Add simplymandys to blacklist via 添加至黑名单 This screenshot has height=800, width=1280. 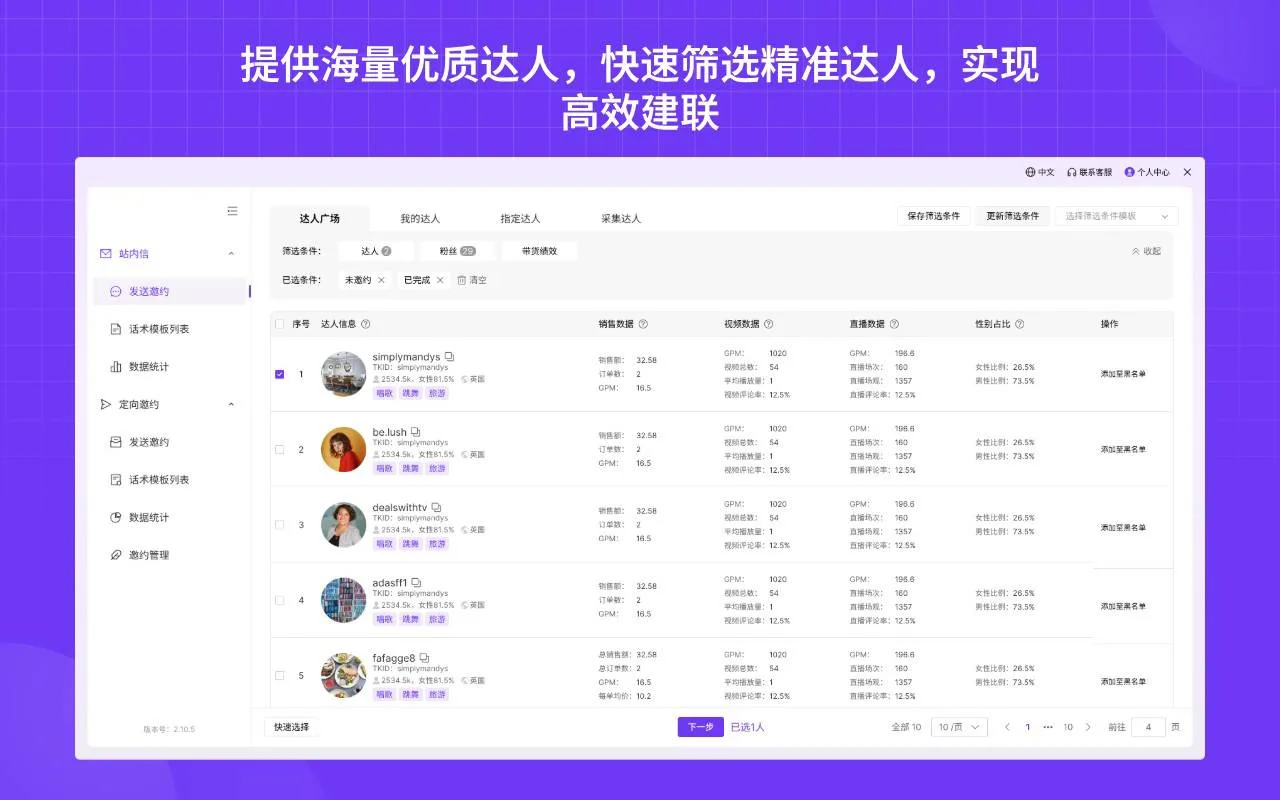click(1123, 374)
